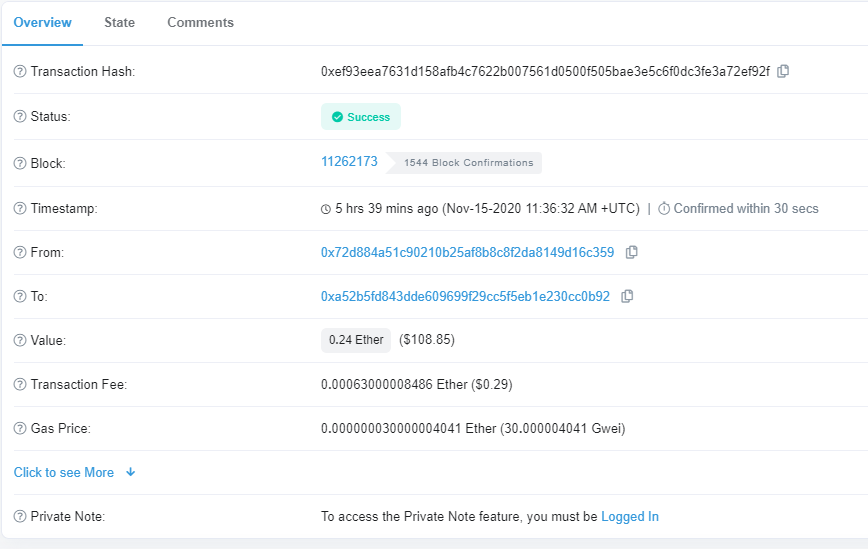Select the transaction hash text
Image resolution: width=868 pixels, height=549 pixels.
[x=545, y=71]
